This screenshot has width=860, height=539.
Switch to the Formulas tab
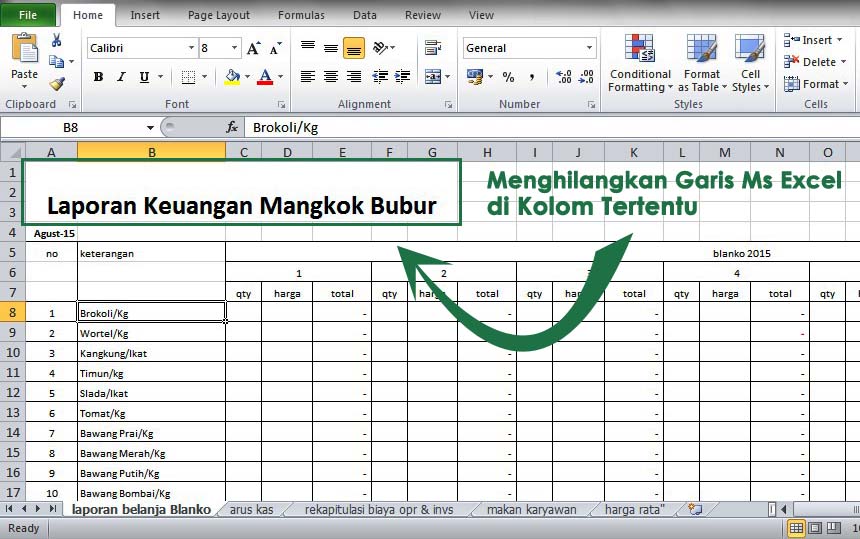point(301,15)
